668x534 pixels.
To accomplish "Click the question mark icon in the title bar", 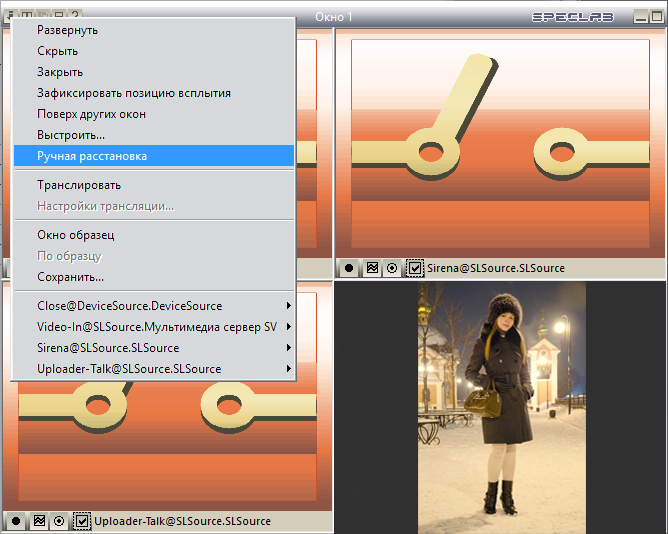I will [75, 15].
